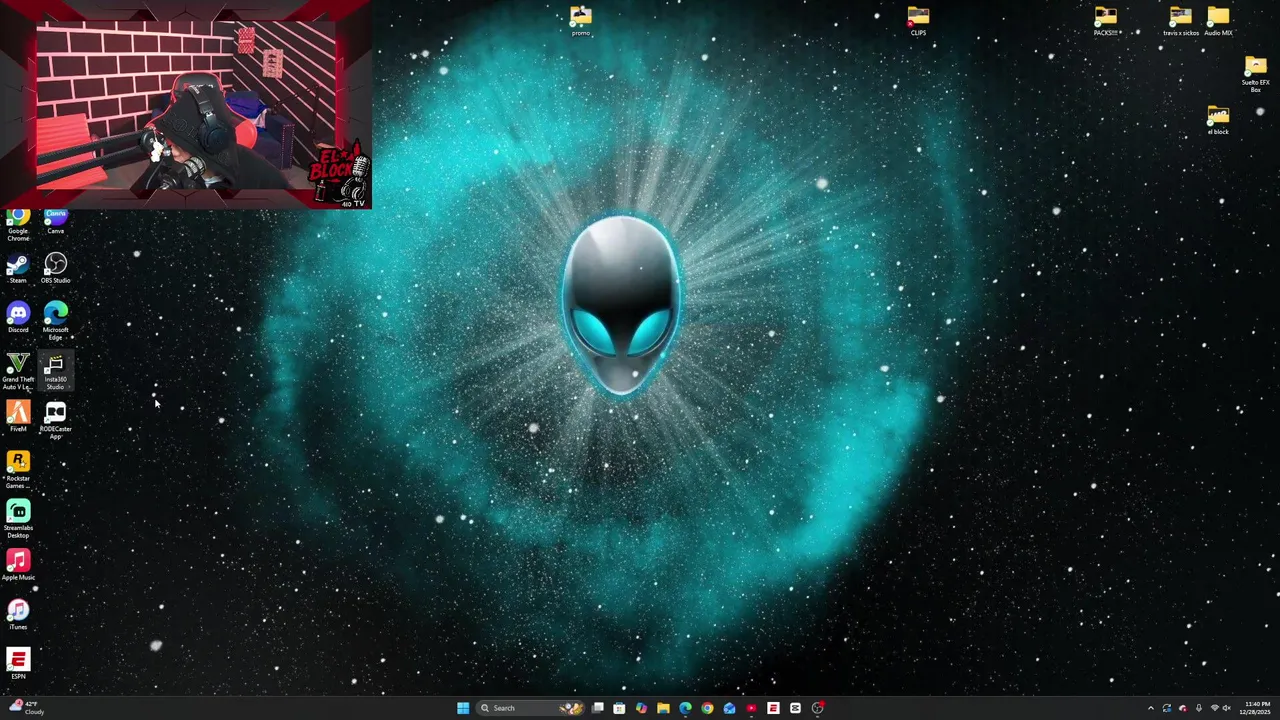Click the microphone tray icon
Viewport: 1280px width, 720px height.
click(1198, 708)
